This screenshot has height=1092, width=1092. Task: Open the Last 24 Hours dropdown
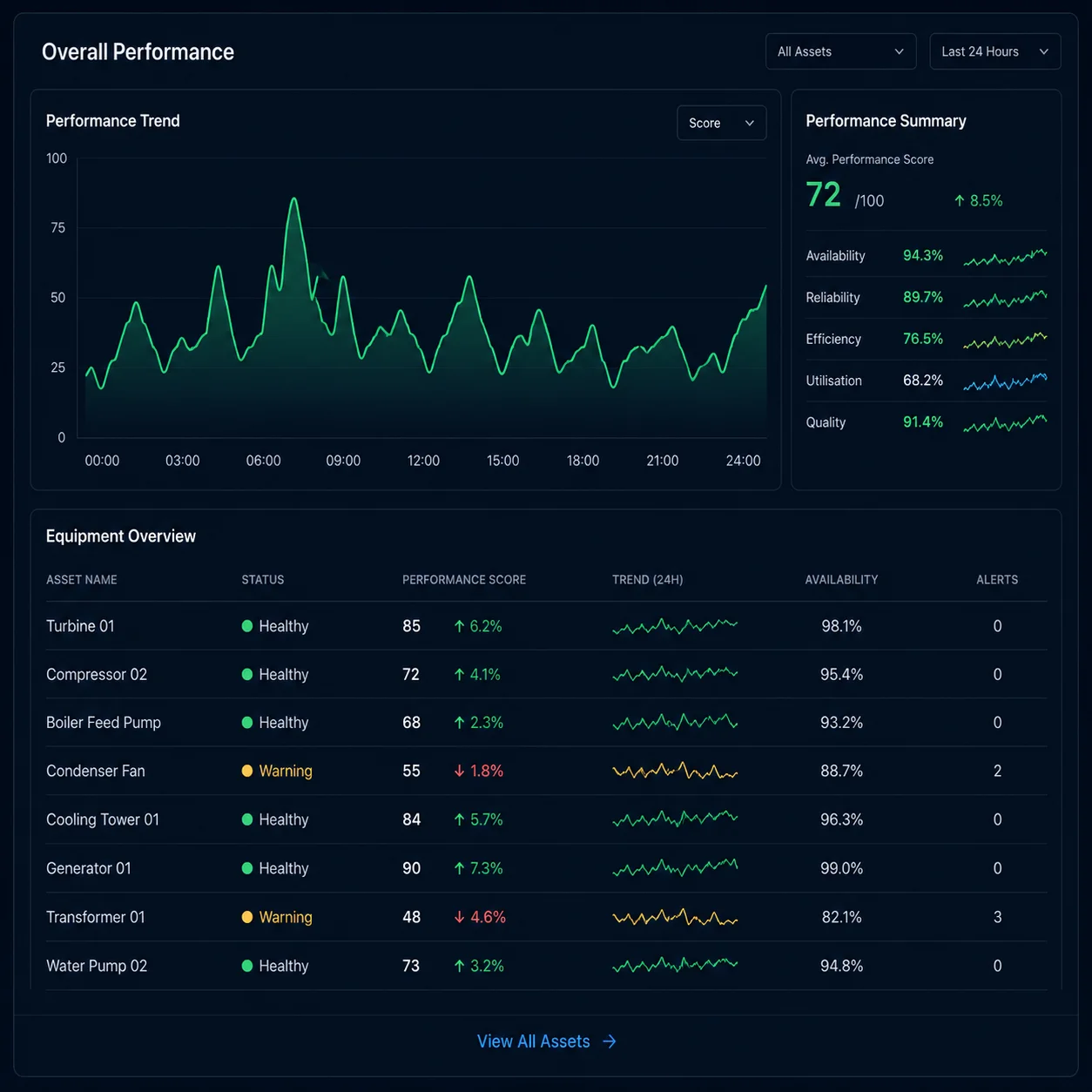[x=994, y=51]
